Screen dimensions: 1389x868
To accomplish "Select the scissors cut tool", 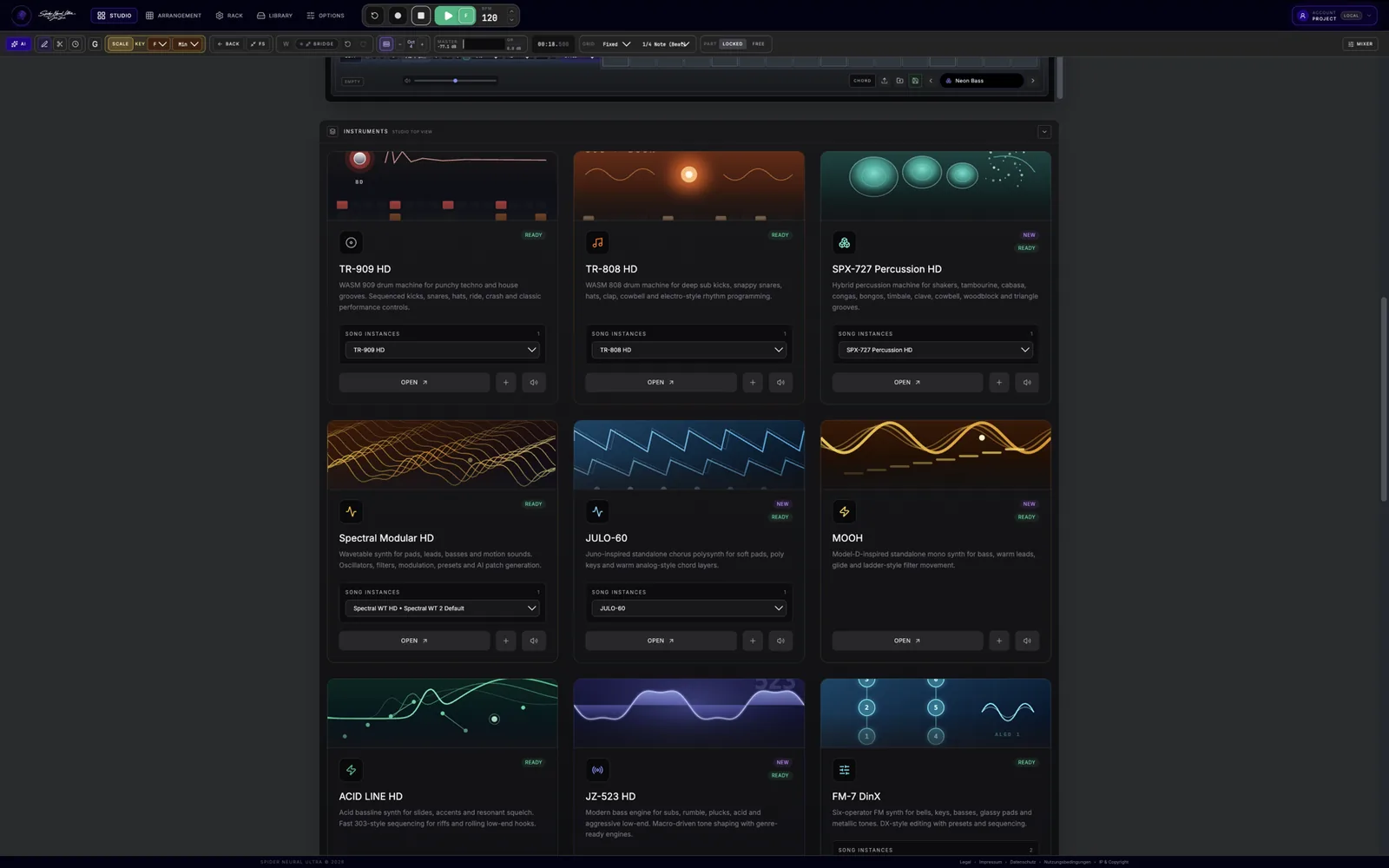I will point(60,43).
